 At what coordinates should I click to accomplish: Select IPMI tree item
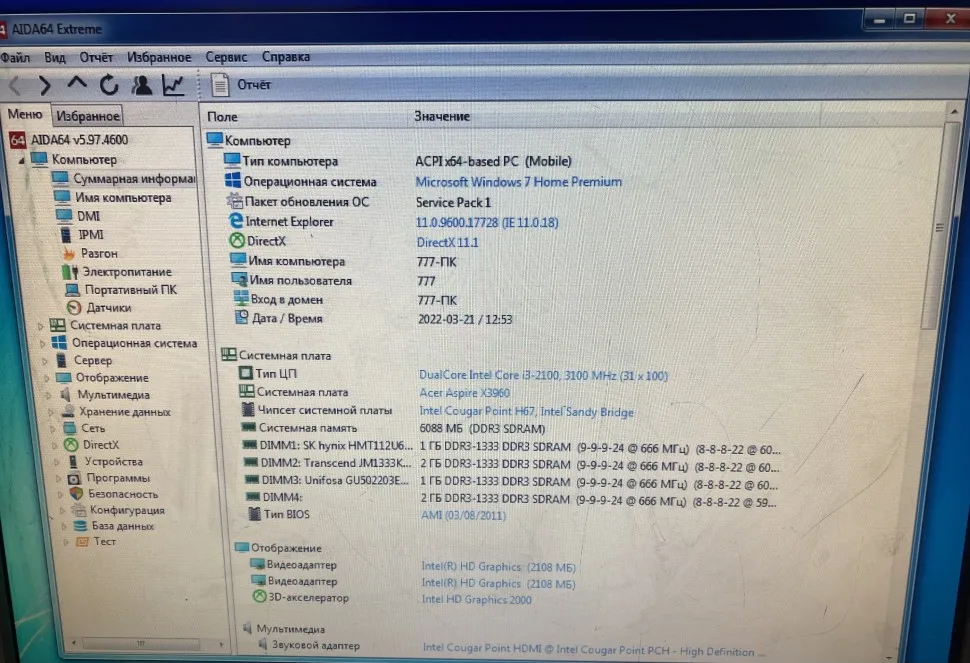point(91,234)
